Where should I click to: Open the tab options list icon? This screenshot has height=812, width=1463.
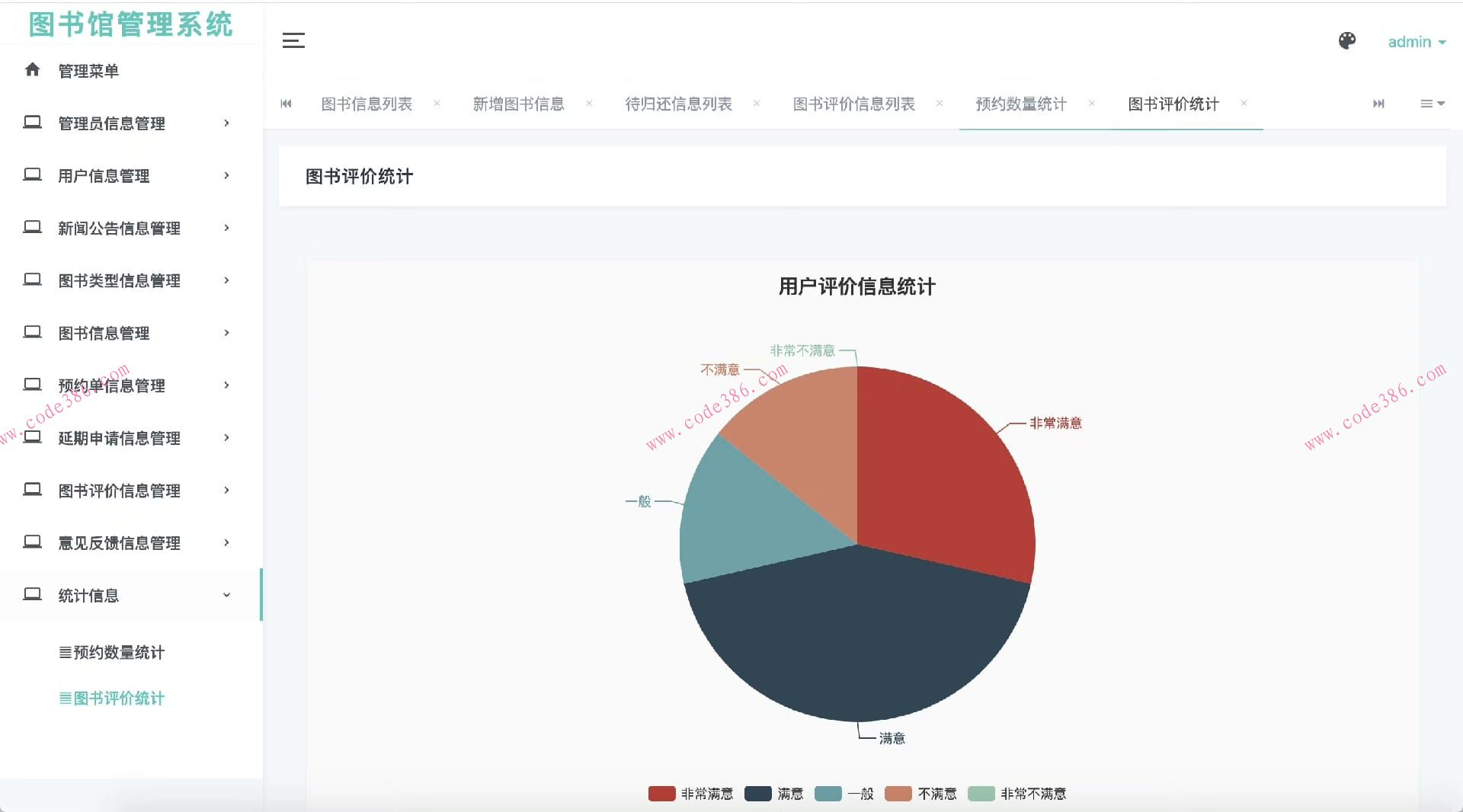1431,104
